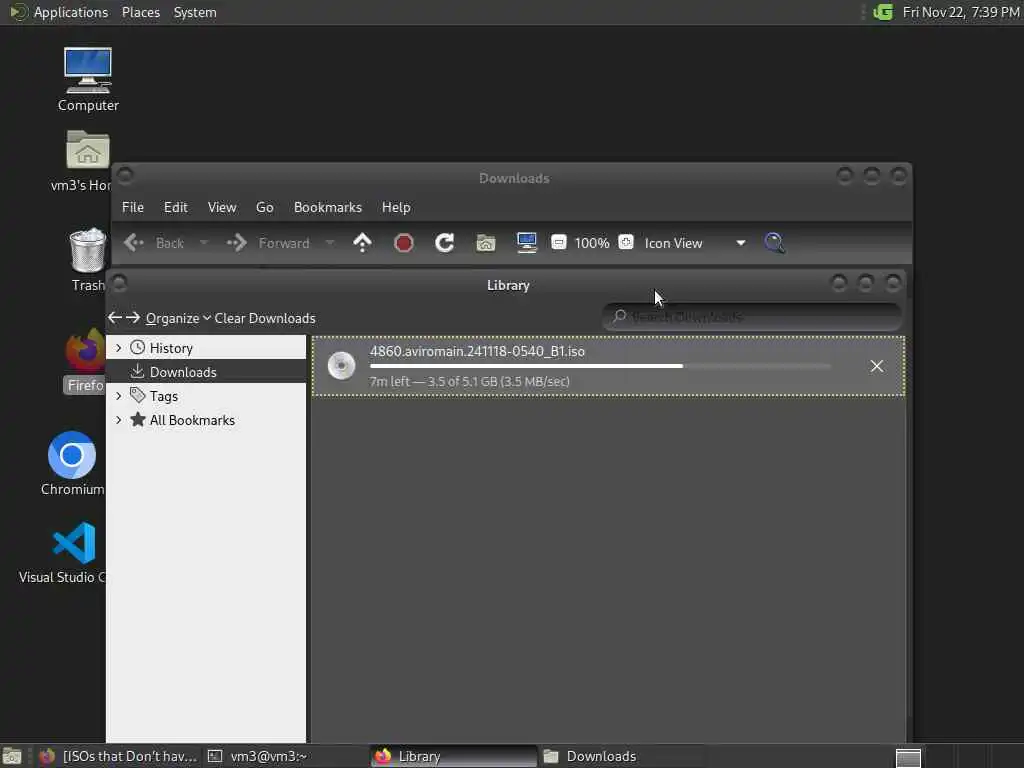
Task: Open the Applications menu in top panel
Action: [71, 12]
